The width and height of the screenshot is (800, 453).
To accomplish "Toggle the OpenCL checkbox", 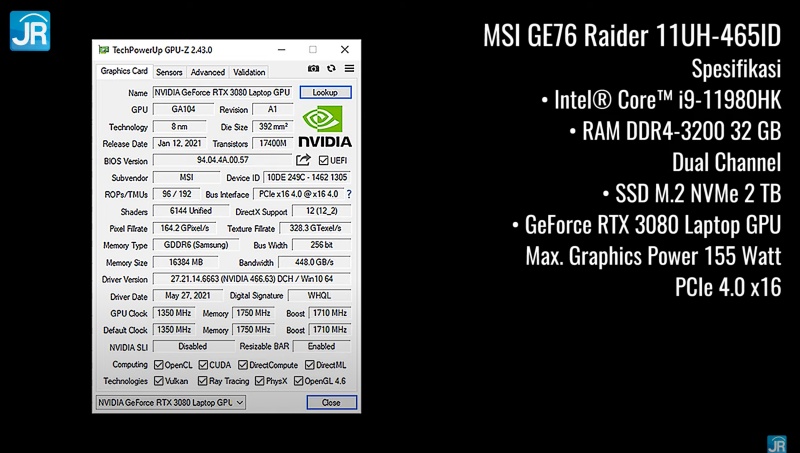I will point(159,365).
